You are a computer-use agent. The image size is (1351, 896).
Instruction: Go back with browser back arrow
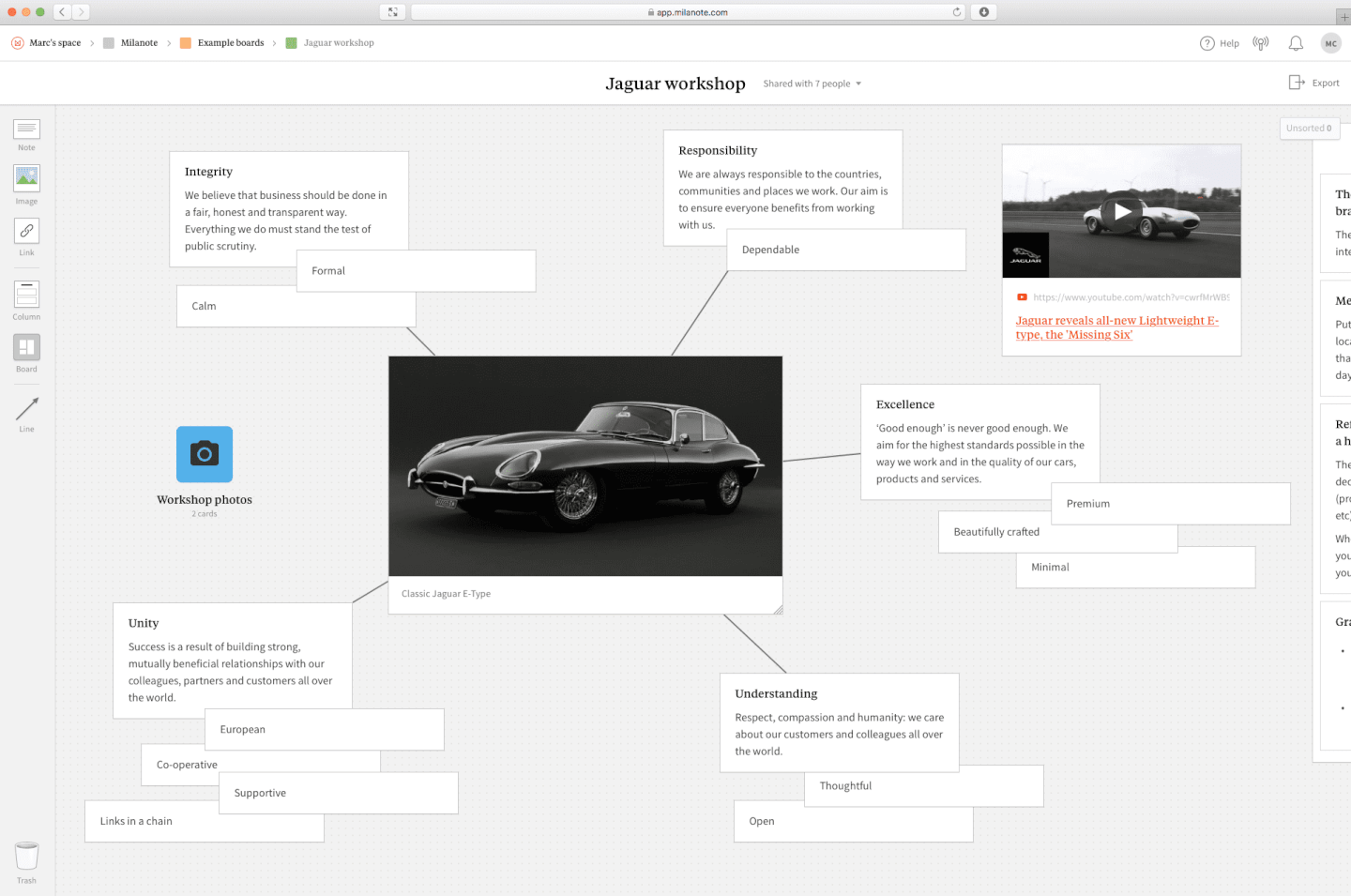coord(62,12)
